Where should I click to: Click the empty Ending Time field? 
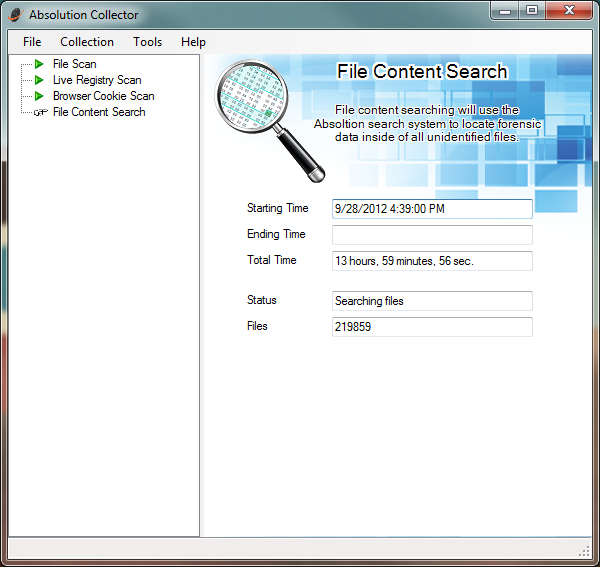pos(432,235)
